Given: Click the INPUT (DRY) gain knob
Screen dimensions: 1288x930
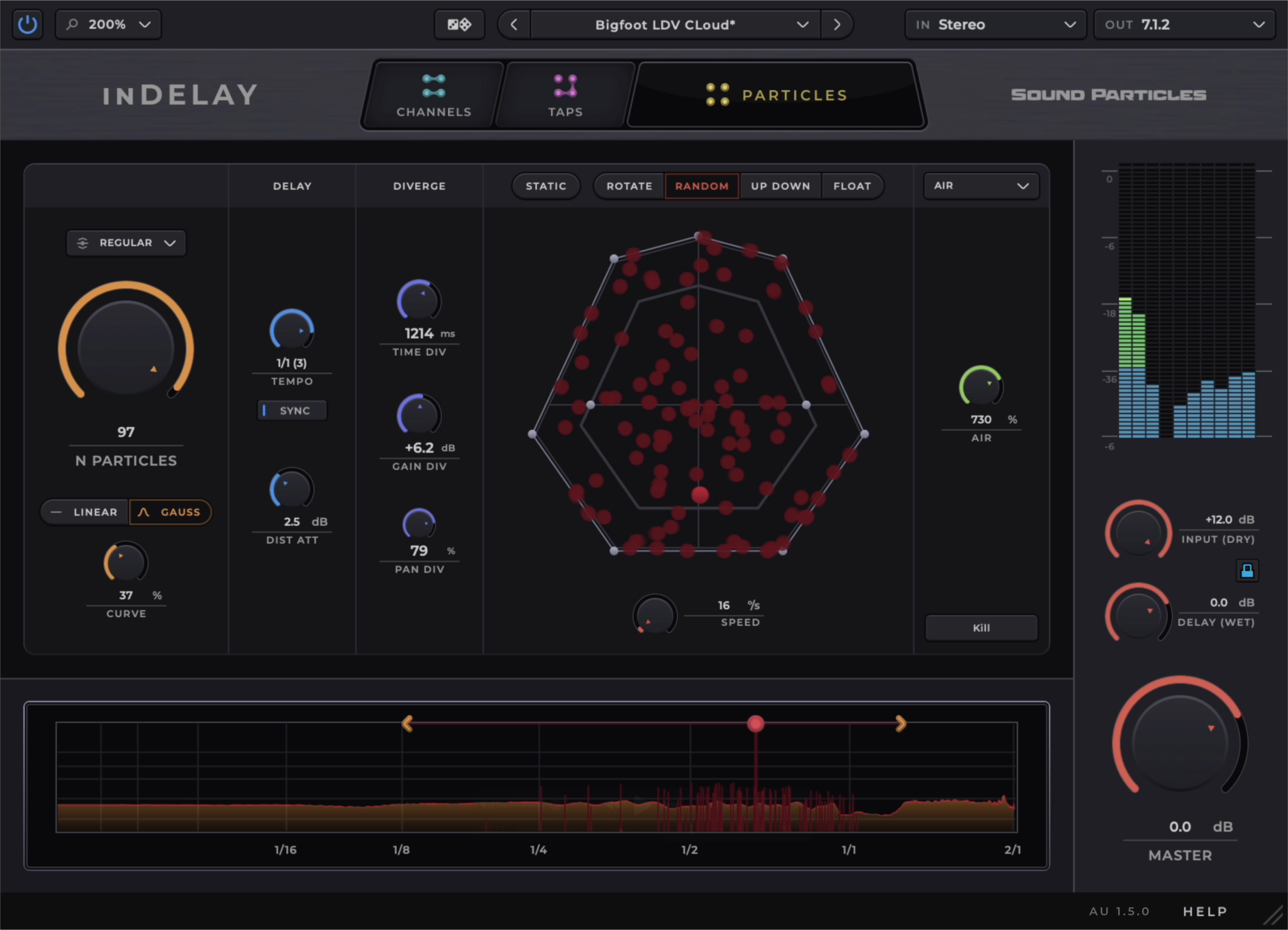Looking at the screenshot, I should click(x=1138, y=531).
